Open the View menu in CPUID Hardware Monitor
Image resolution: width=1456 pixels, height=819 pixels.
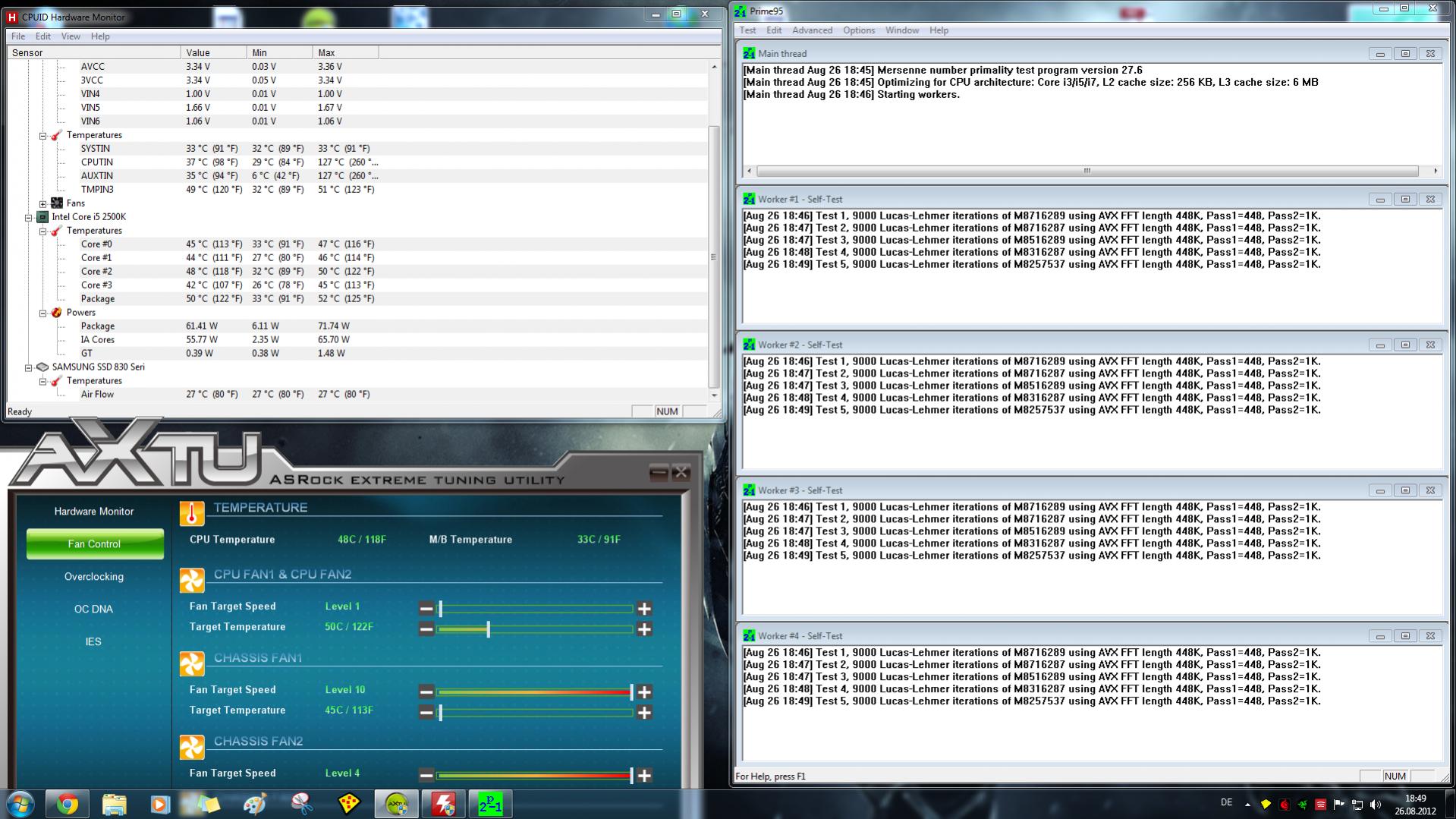pos(71,36)
